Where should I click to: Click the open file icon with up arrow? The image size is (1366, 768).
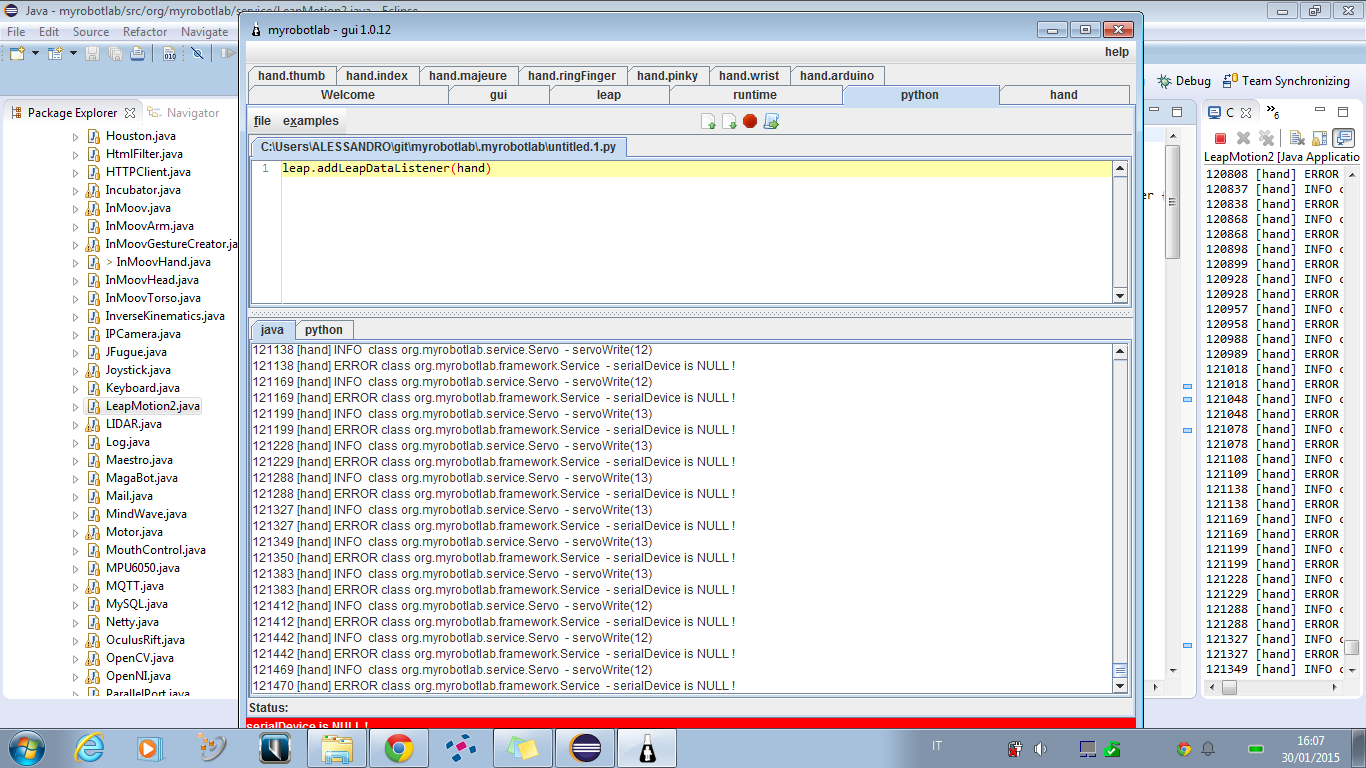coord(708,121)
